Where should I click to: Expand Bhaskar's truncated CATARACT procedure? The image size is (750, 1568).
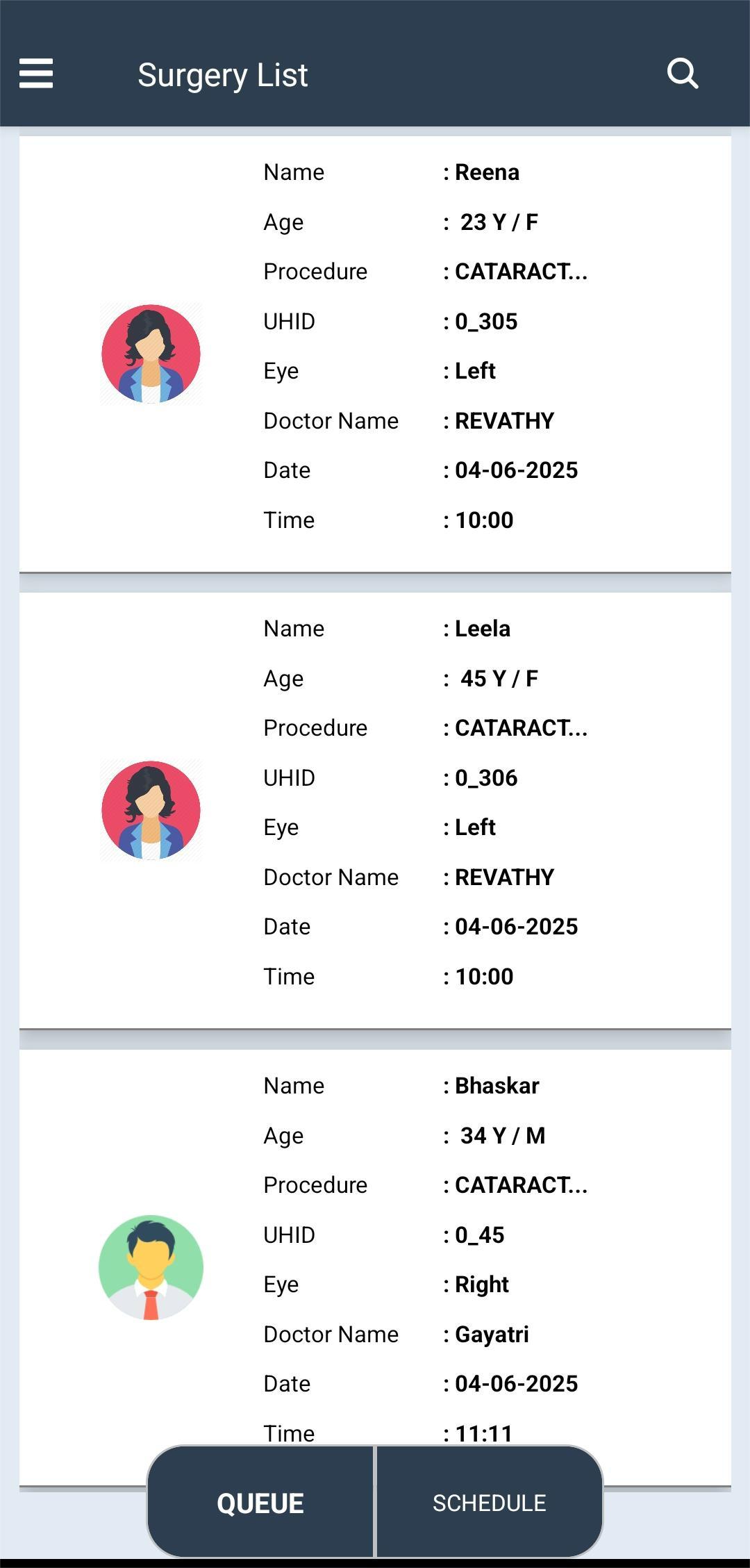pos(520,1185)
